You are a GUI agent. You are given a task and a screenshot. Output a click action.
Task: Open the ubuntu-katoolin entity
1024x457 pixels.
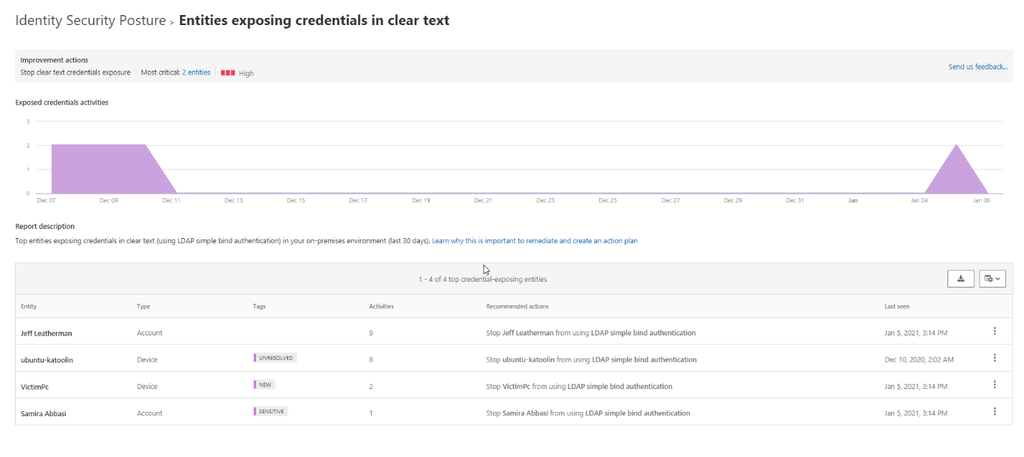pyautogui.click(x=47, y=360)
